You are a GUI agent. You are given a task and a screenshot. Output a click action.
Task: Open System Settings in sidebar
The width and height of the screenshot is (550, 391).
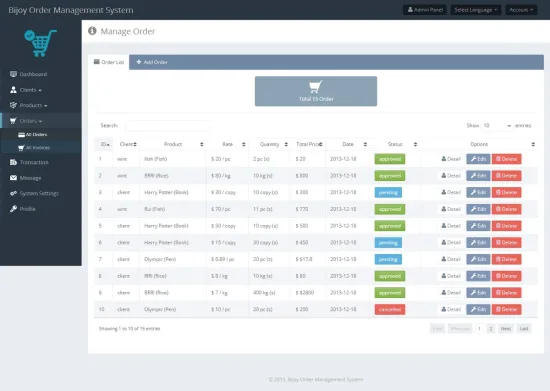(34, 193)
